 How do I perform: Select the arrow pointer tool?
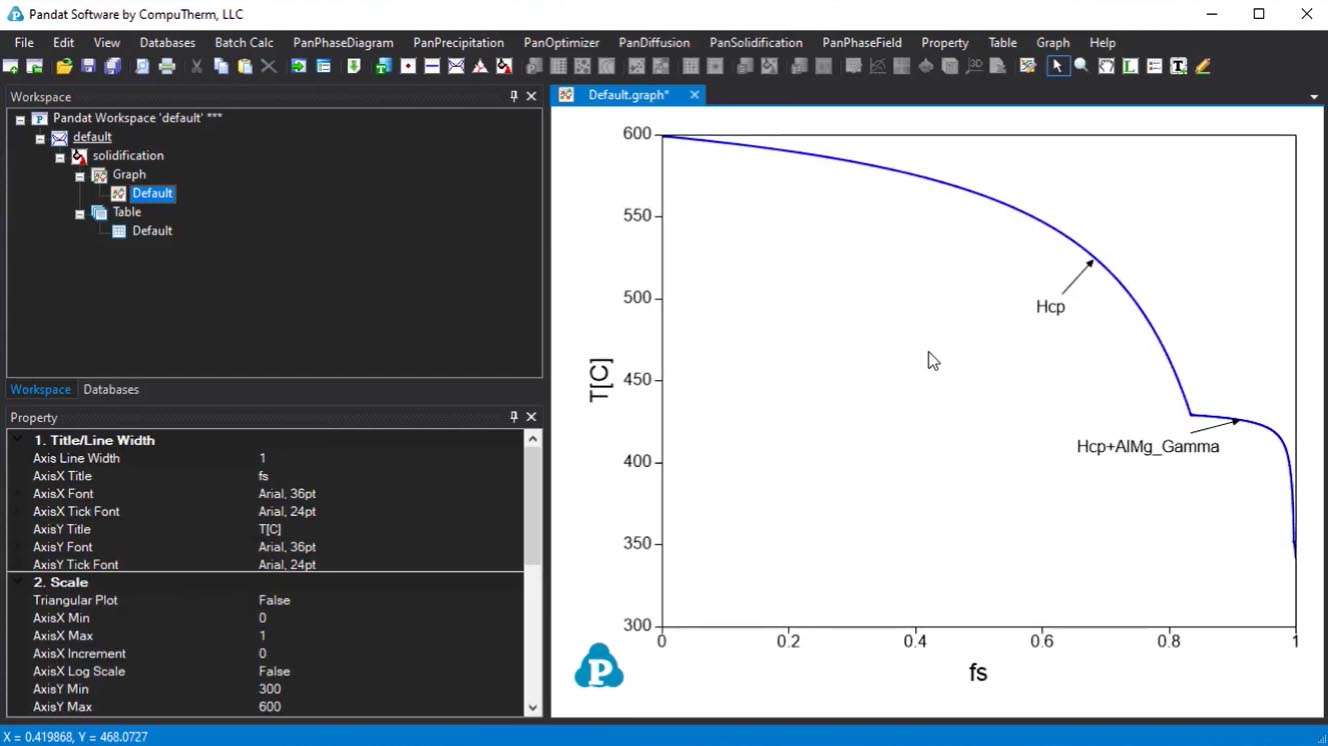click(1057, 67)
